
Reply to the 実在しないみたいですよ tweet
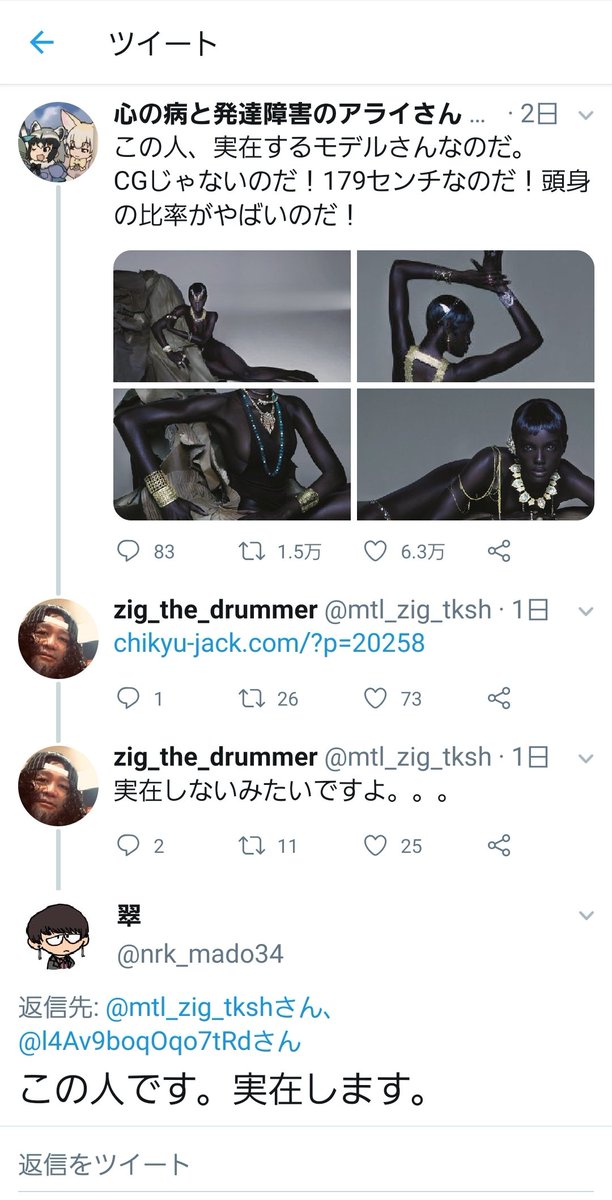pyautogui.click(x=129, y=846)
